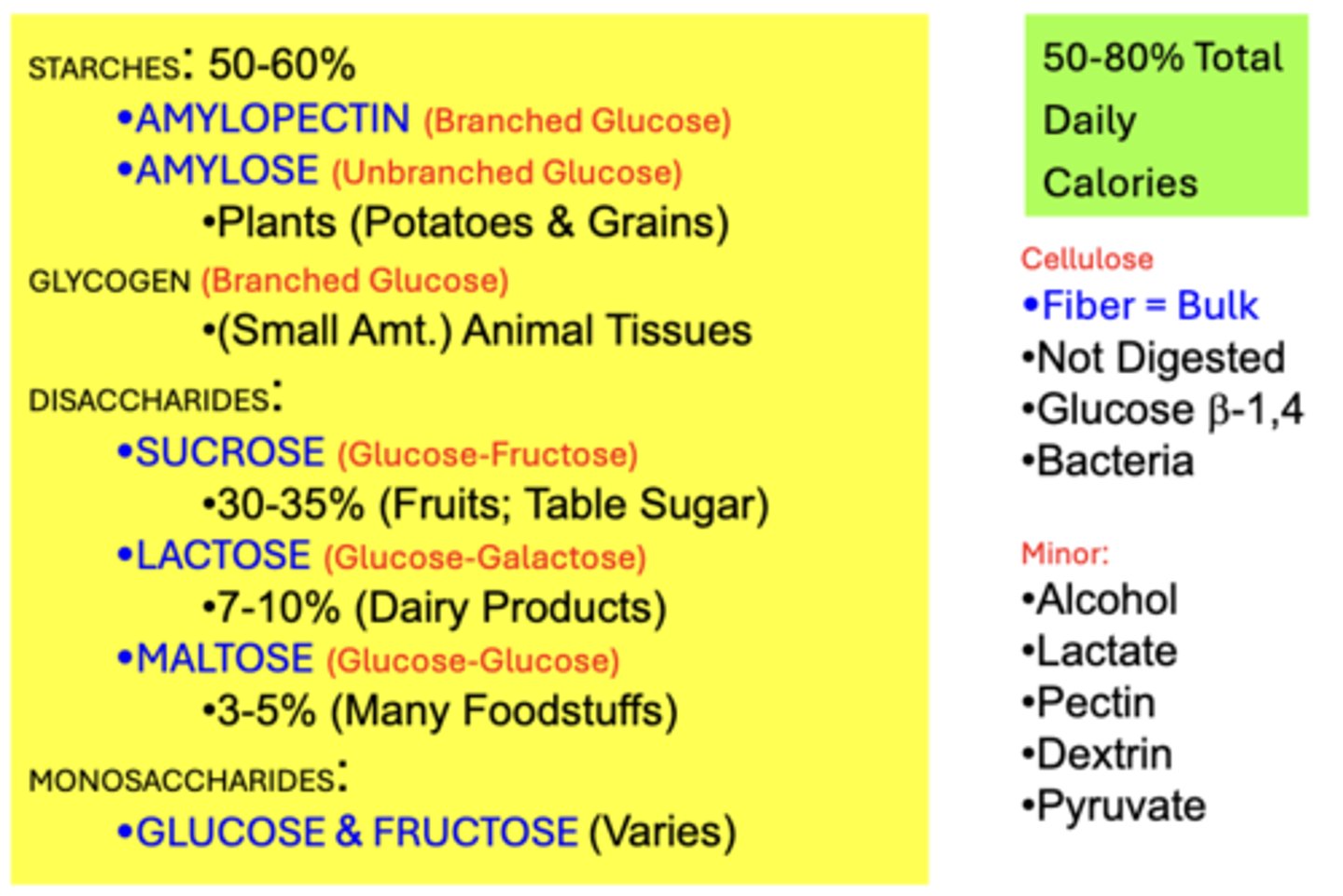
Task: Click the AMYLOSE bullet text
Action: tap(228, 171)
